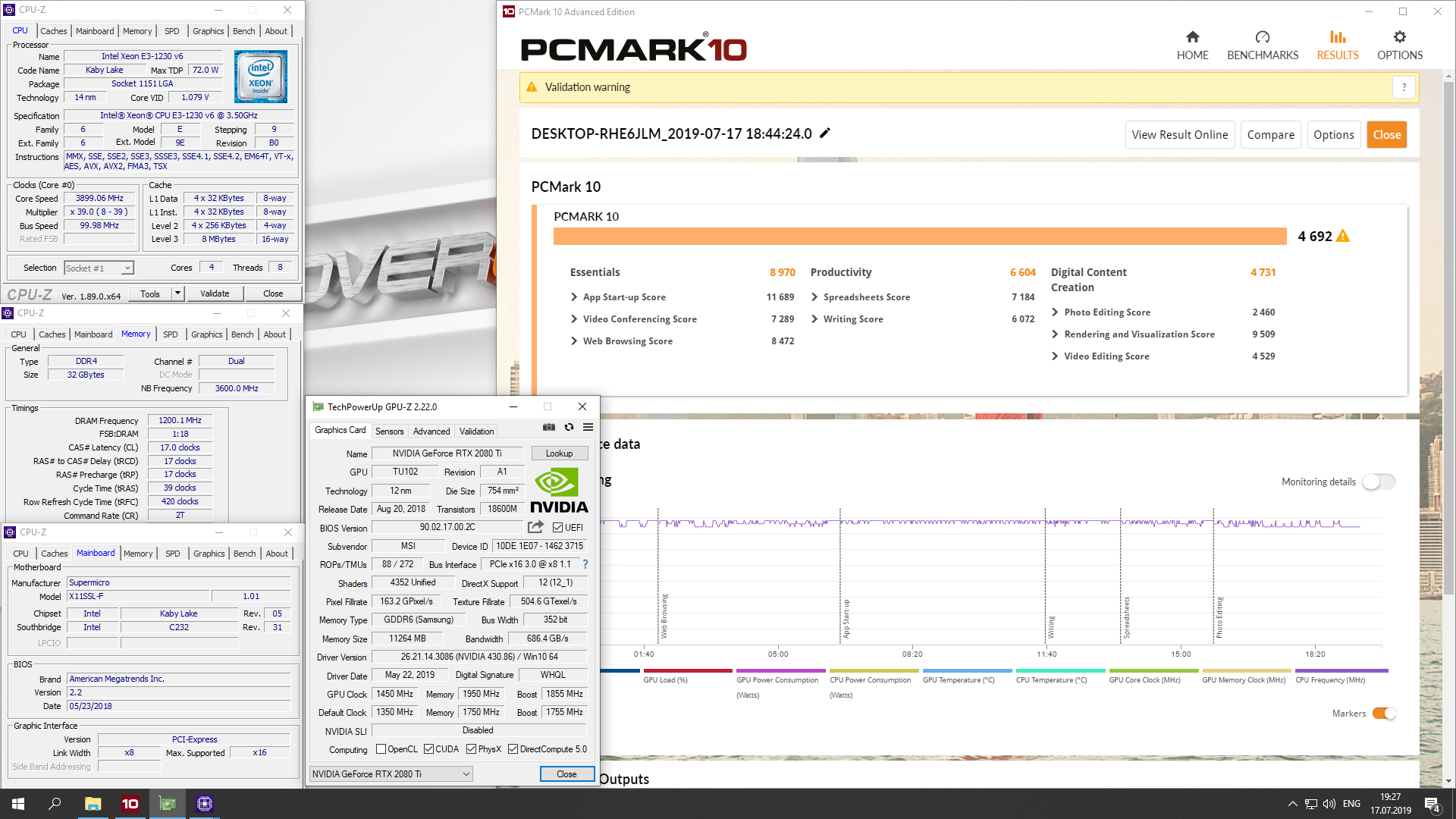Viewport: 1456px width, 819px height.
Task: Click the Lookup button in GPU-Z
Action: click(x=559, y=453)
